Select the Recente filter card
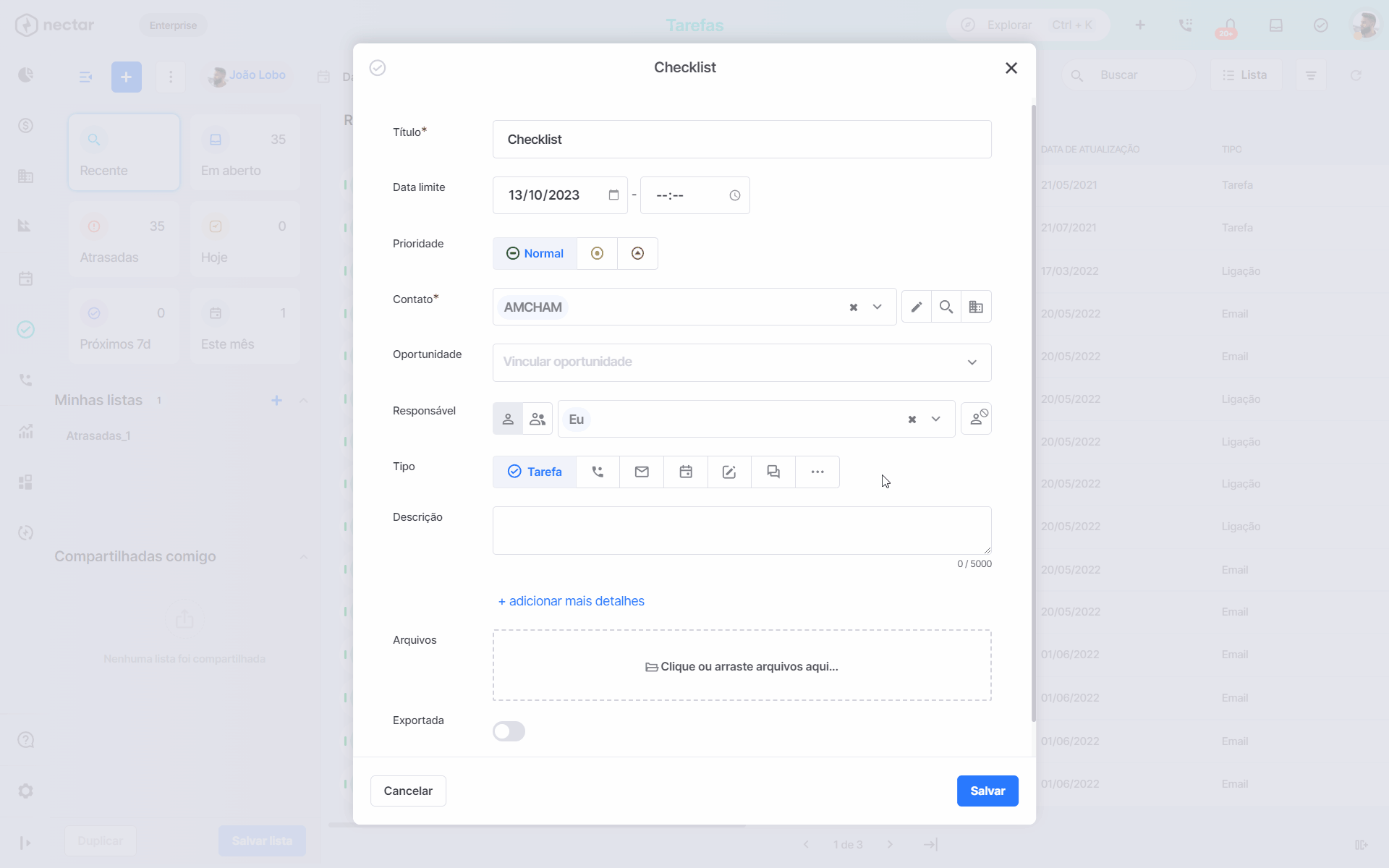 click(124, 153)
